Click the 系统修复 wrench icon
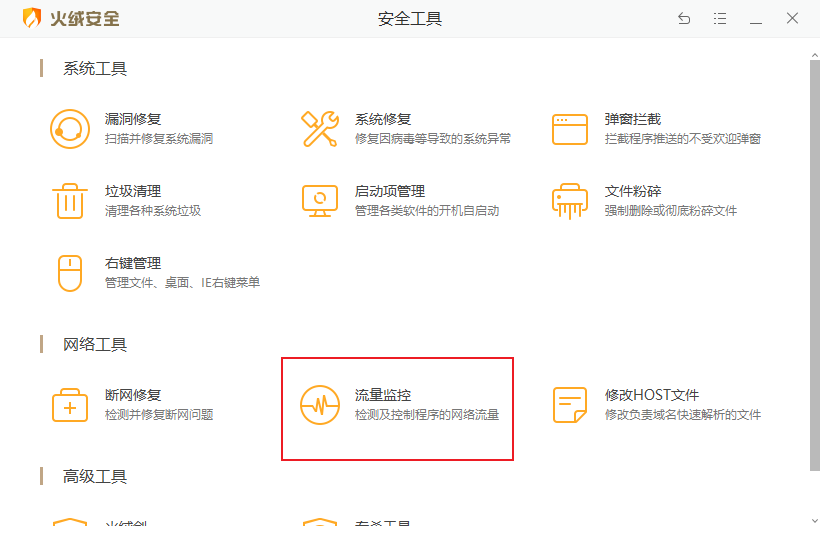 [320, 129]
